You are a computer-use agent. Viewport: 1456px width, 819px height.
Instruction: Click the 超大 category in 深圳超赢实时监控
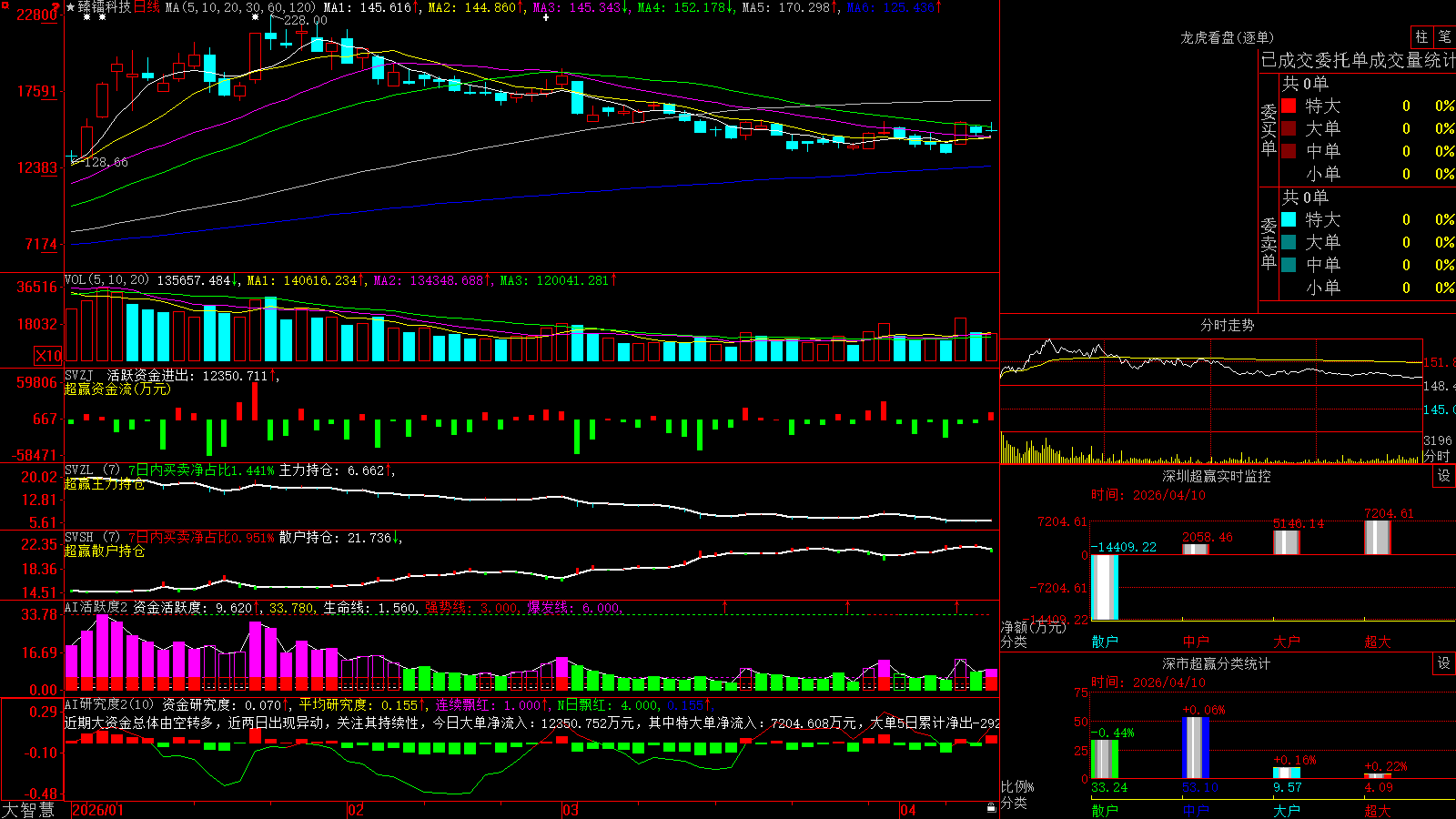tap(1378, 642)
